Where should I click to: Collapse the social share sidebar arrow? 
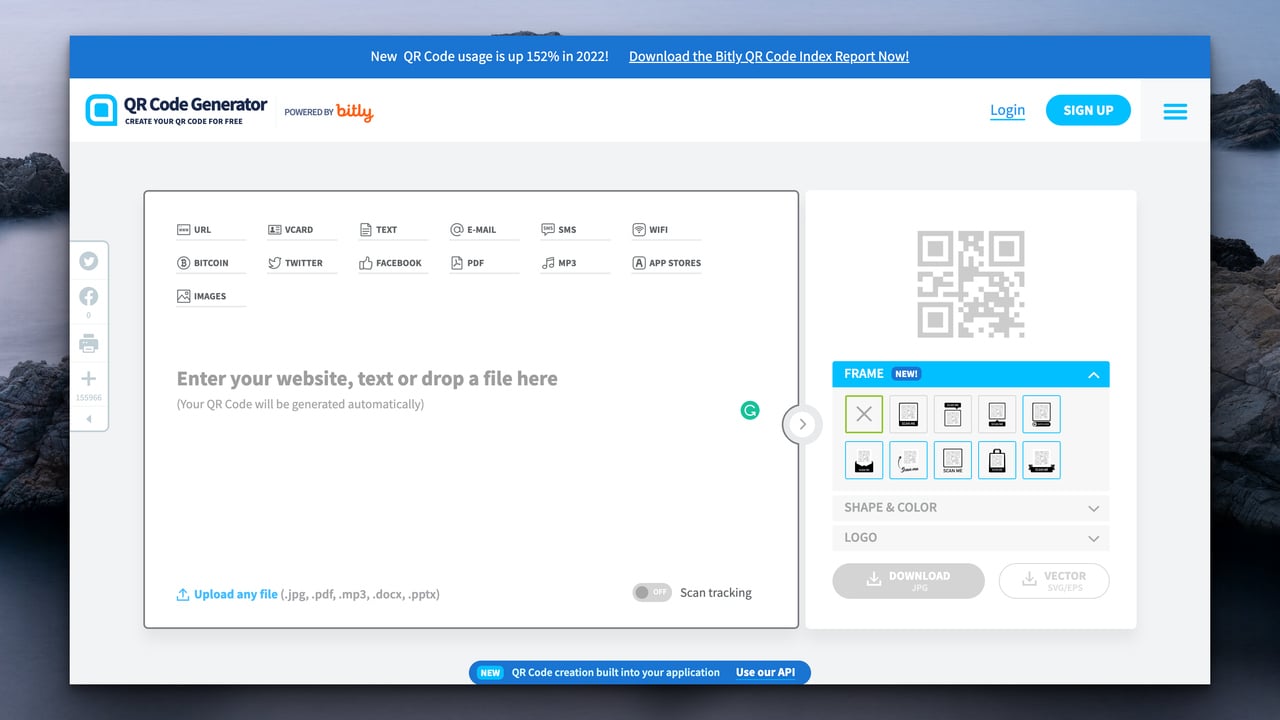pos(89,419)
